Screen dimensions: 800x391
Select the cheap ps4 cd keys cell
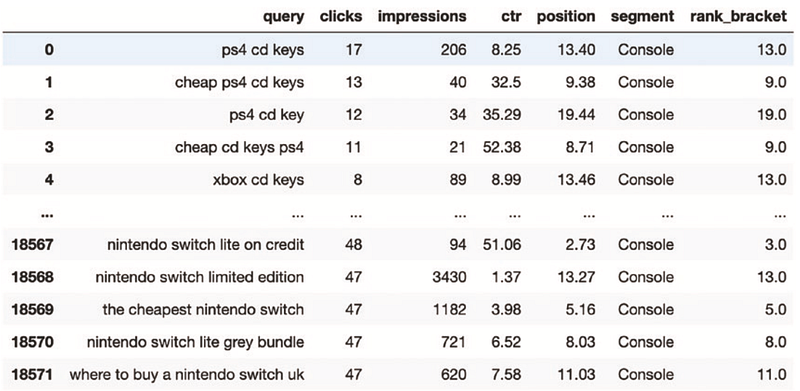[239, 83]
